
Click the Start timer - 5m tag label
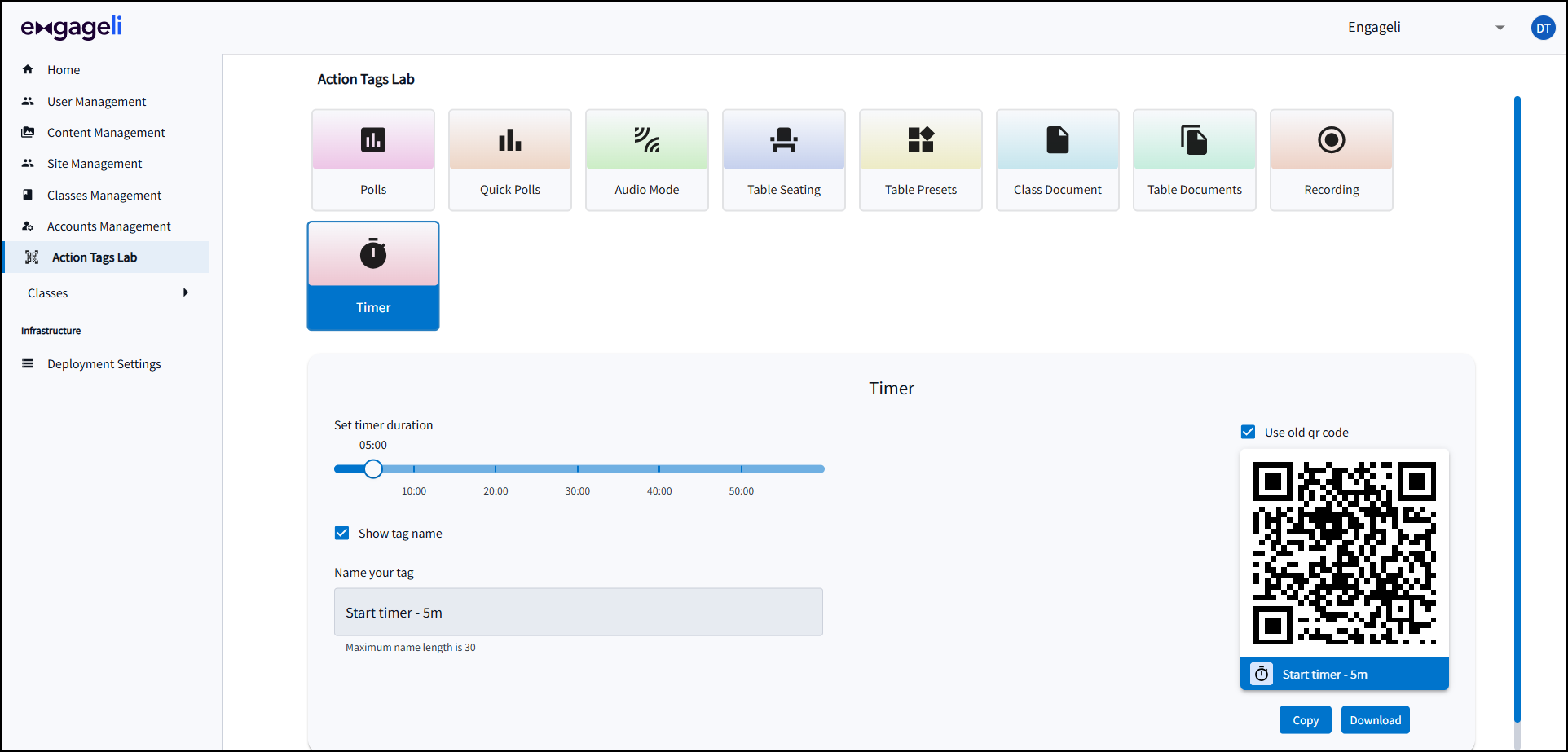click(x=1325, y=674)
